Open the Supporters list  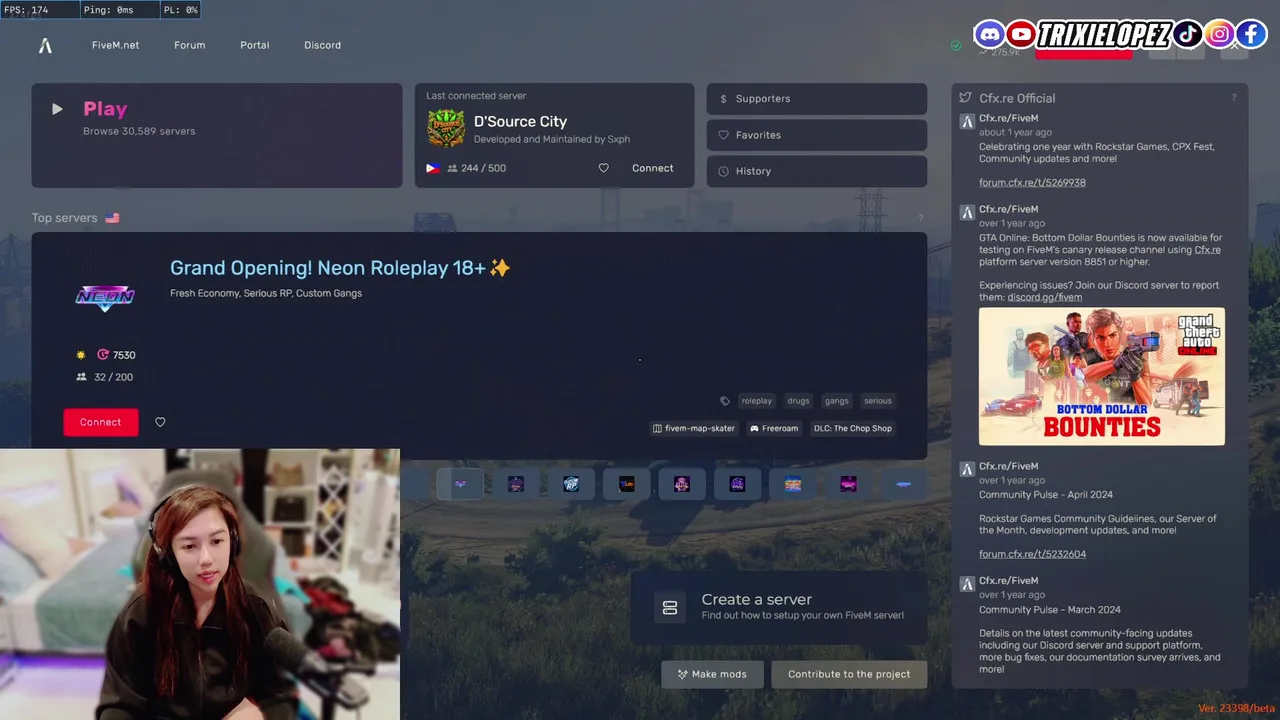[816, 99]
